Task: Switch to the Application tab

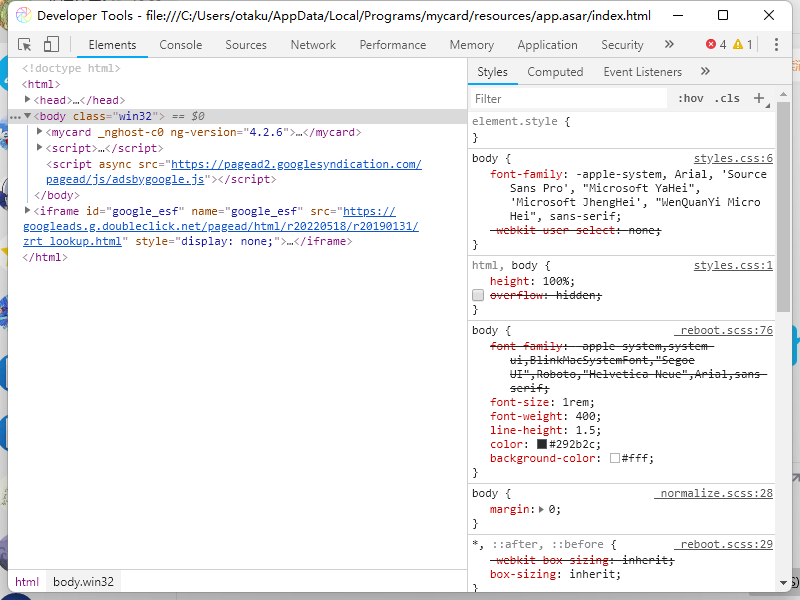Action: click(x=547, y=45)
